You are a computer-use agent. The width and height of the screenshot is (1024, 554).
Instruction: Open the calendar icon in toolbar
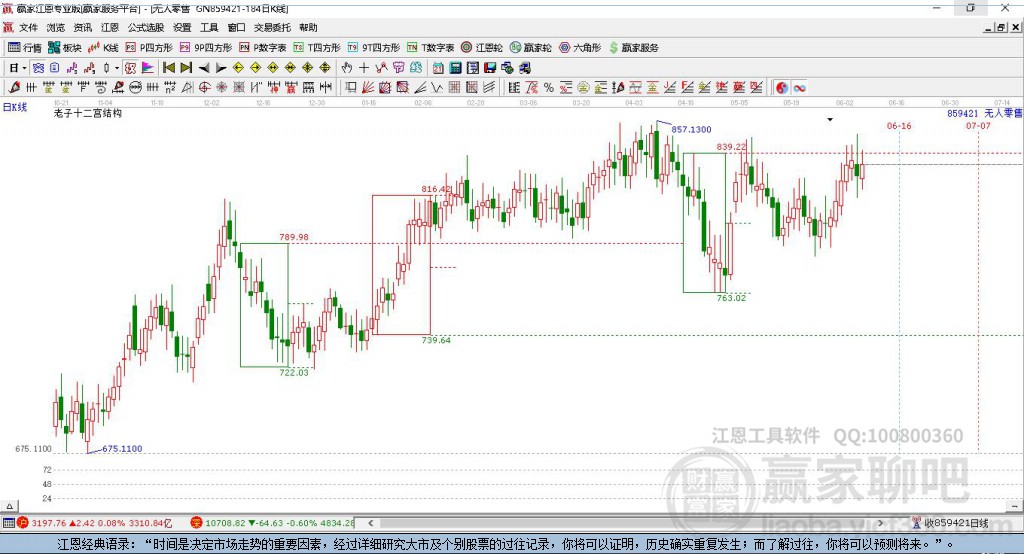(x=438, y=68)
